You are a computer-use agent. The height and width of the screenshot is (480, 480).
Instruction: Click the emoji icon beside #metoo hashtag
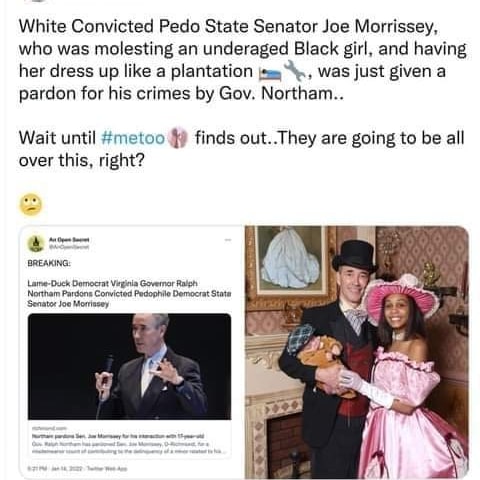tap(177, 138)
